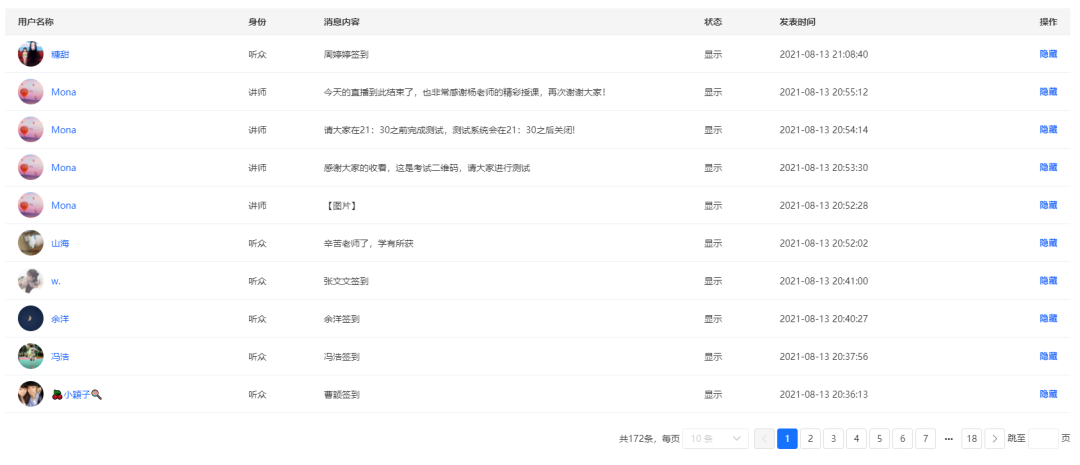Image resolution: width=1080 pixels, height=465 pixels.
Task: Hide the 【图片】 message from Mona
Action: pyautogui.click(x=1048, y=205)
